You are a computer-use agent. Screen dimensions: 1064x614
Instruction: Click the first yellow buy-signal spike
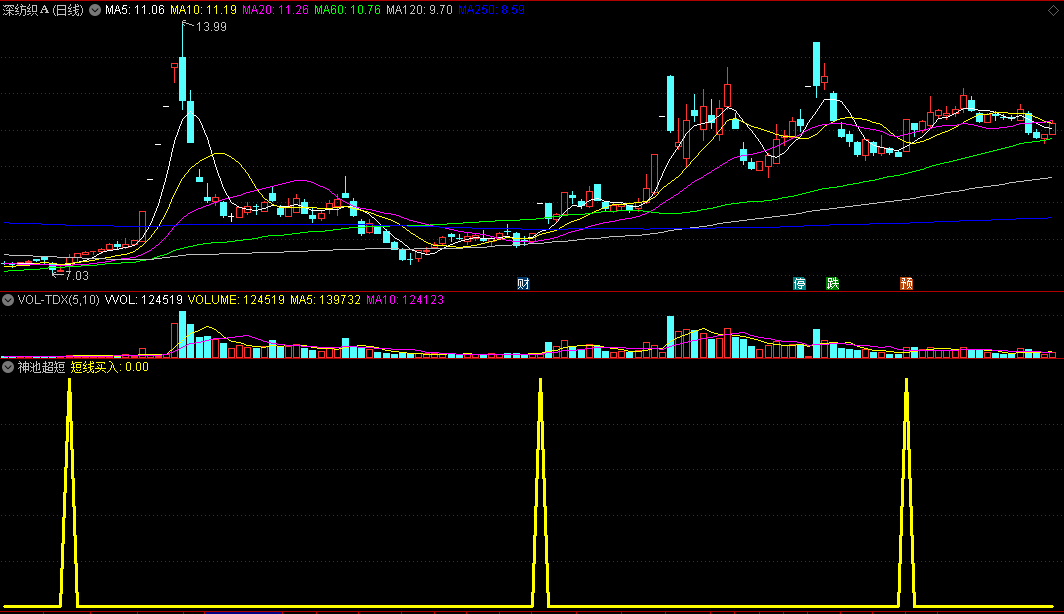[69, 492]
